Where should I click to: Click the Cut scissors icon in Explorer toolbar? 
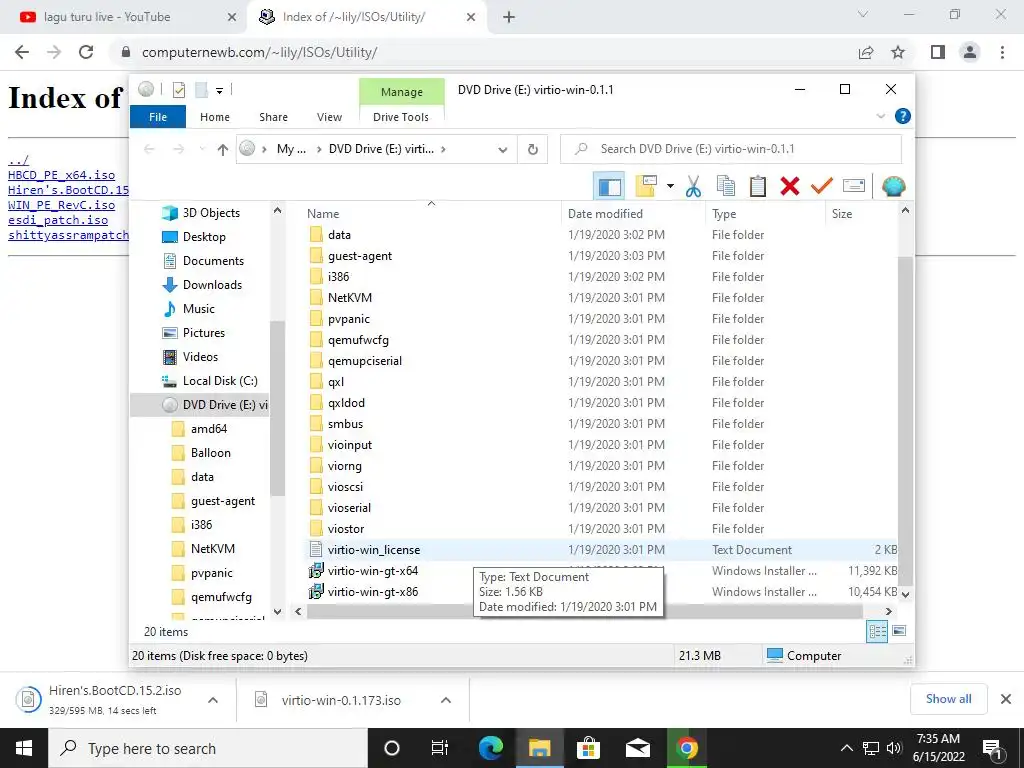pos(694,187)
